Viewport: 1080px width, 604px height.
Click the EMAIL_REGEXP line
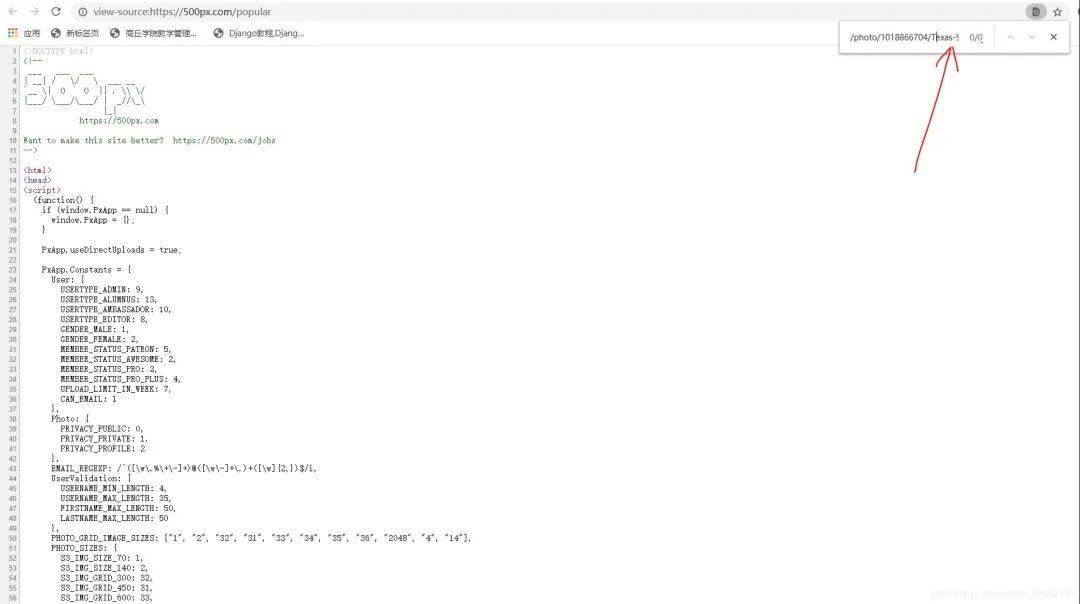coord(183,468)
